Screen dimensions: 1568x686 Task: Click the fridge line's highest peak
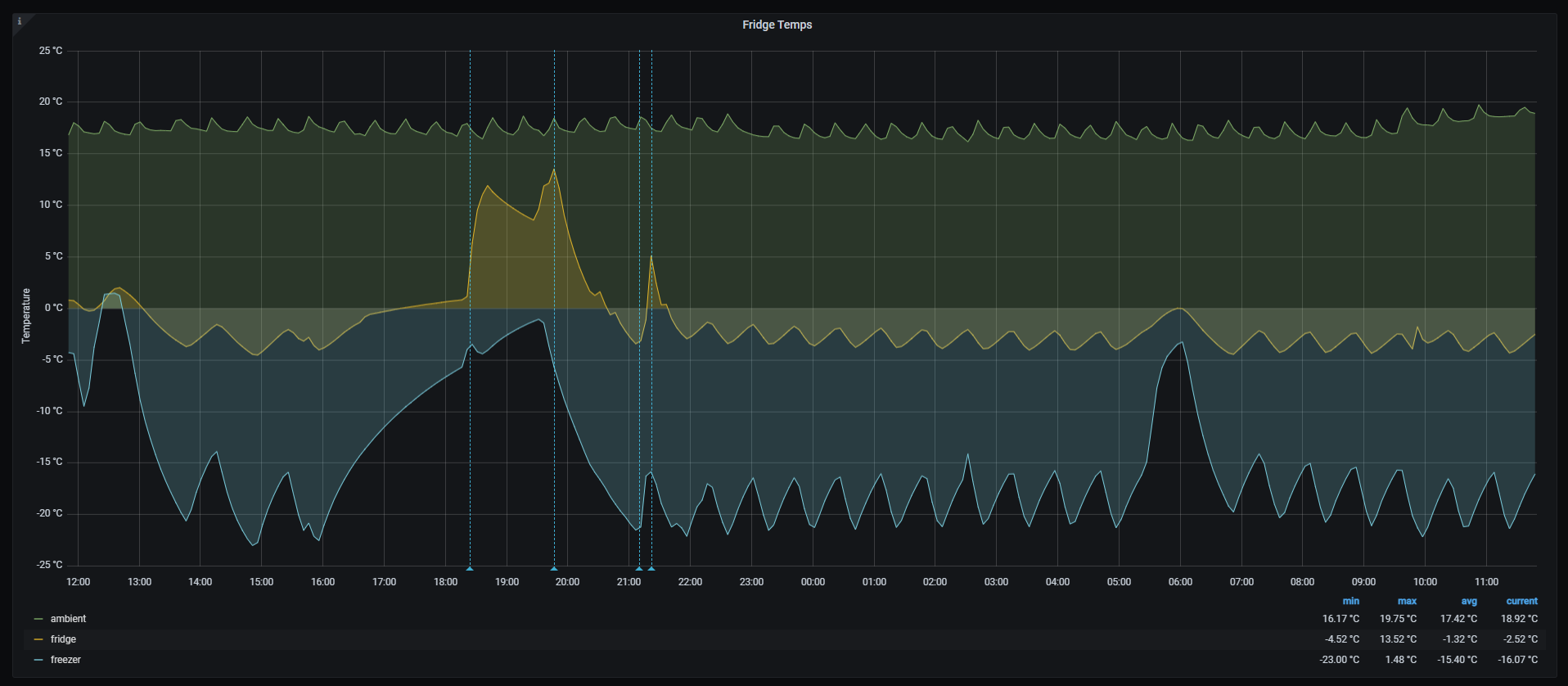(554, 169)
